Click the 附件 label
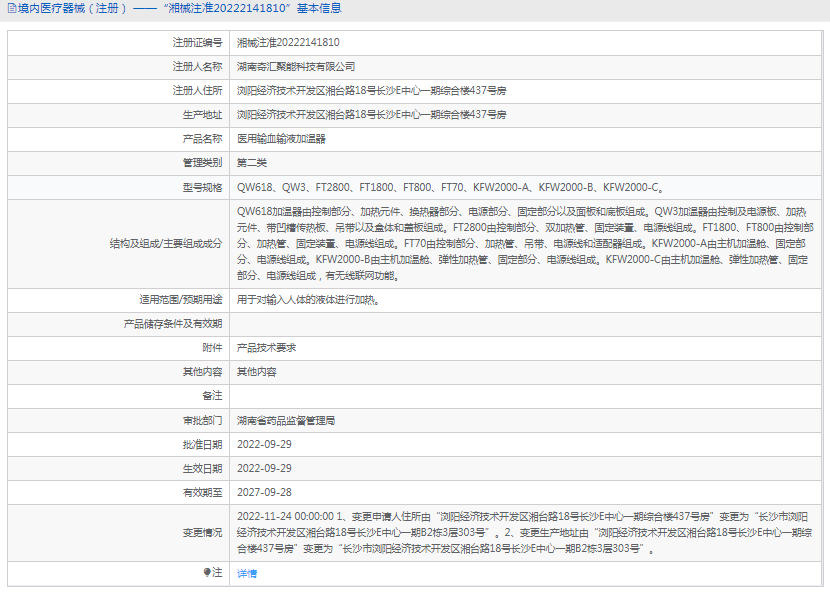The width and height of the screenshot is (830, 596). (213, 348)
